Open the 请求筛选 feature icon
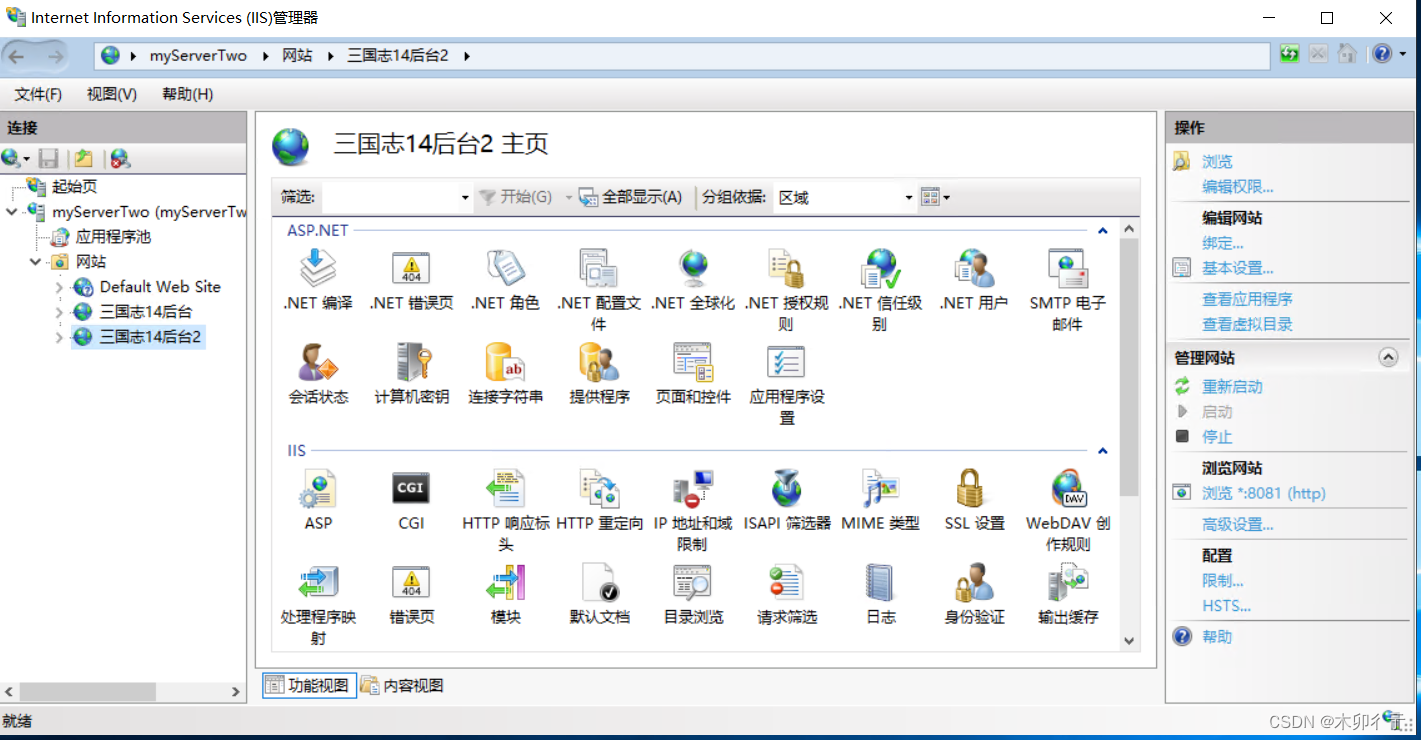Screen dimensions: 1421x740 click(787, 582)
